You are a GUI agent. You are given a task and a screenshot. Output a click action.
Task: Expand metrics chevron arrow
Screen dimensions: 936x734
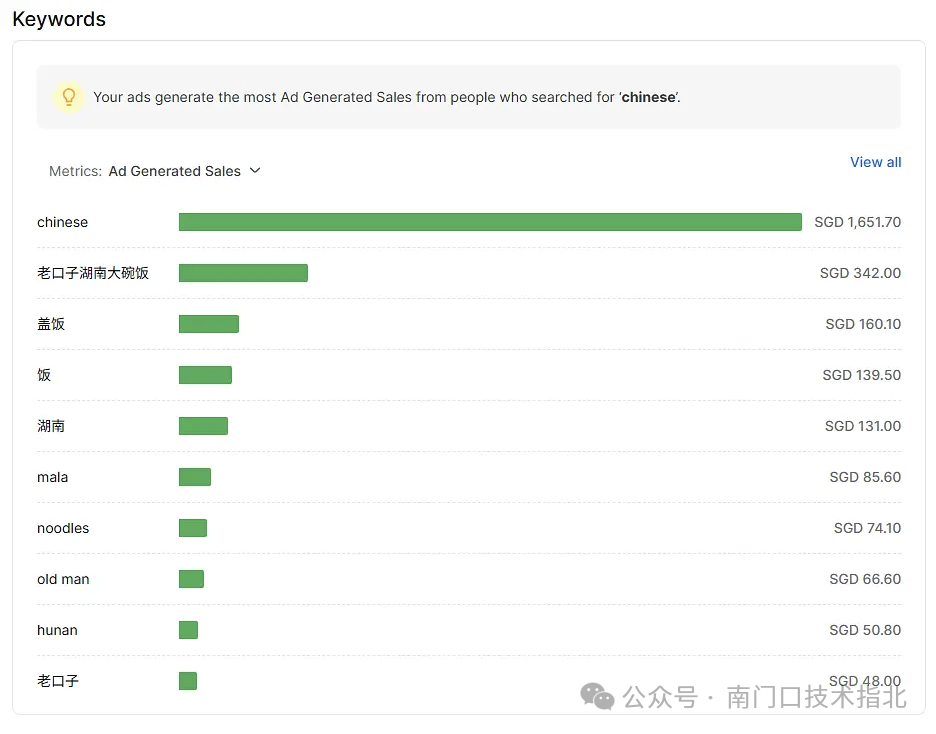[x=255, y=171]
